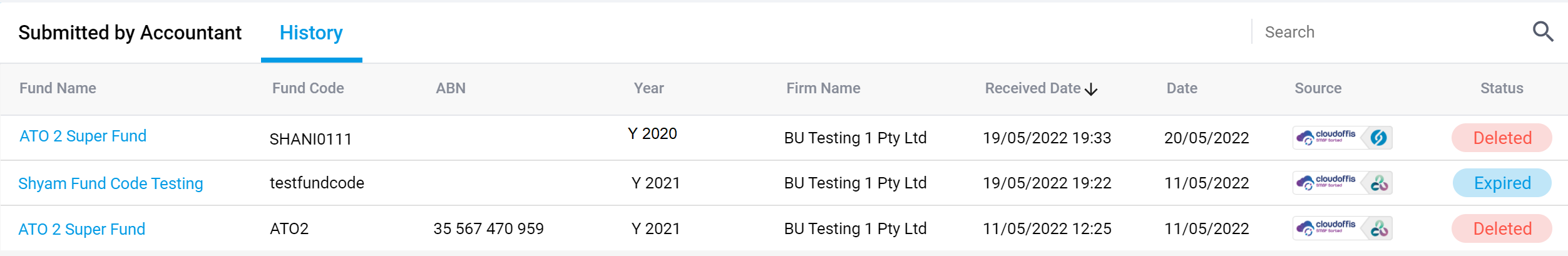Select the History tab
1568x256 pixels.
pos(311,33)
